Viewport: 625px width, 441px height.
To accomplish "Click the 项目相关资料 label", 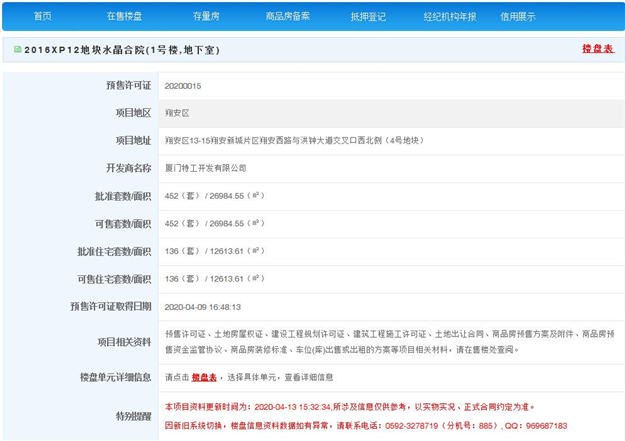I will pos(124,342).
